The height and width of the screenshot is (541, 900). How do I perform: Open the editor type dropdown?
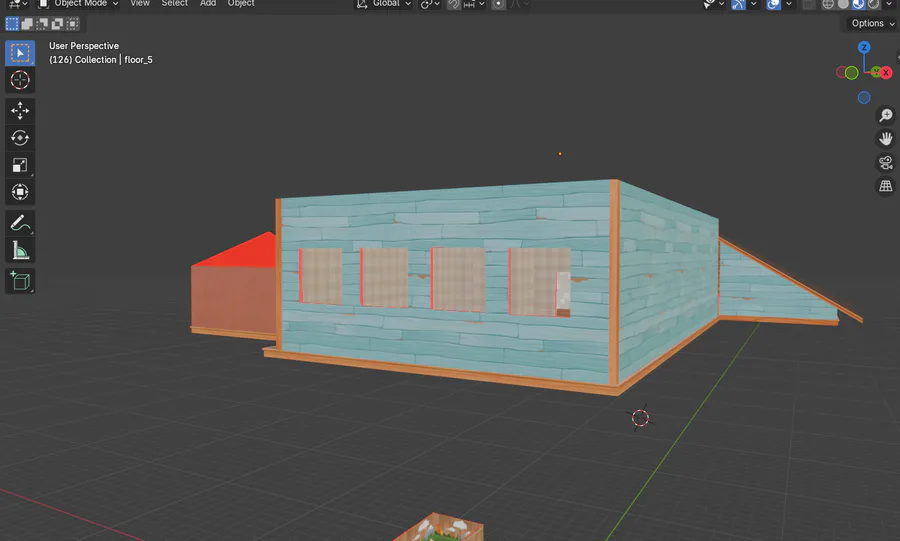tap(17, 3)
